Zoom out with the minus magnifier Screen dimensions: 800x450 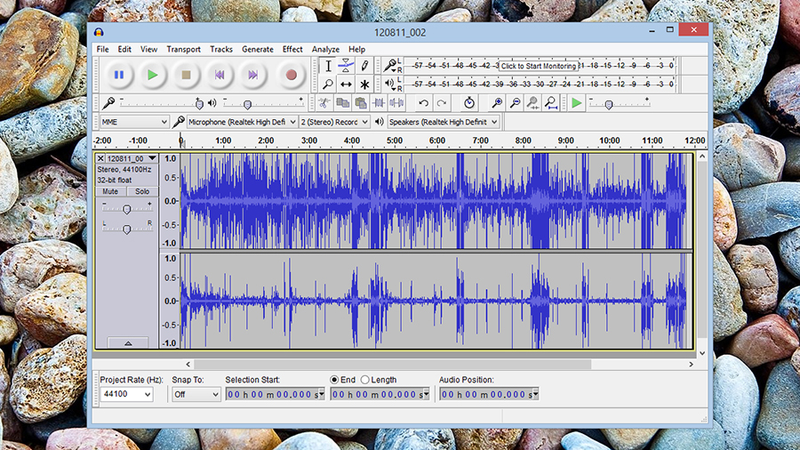(515, 103)
